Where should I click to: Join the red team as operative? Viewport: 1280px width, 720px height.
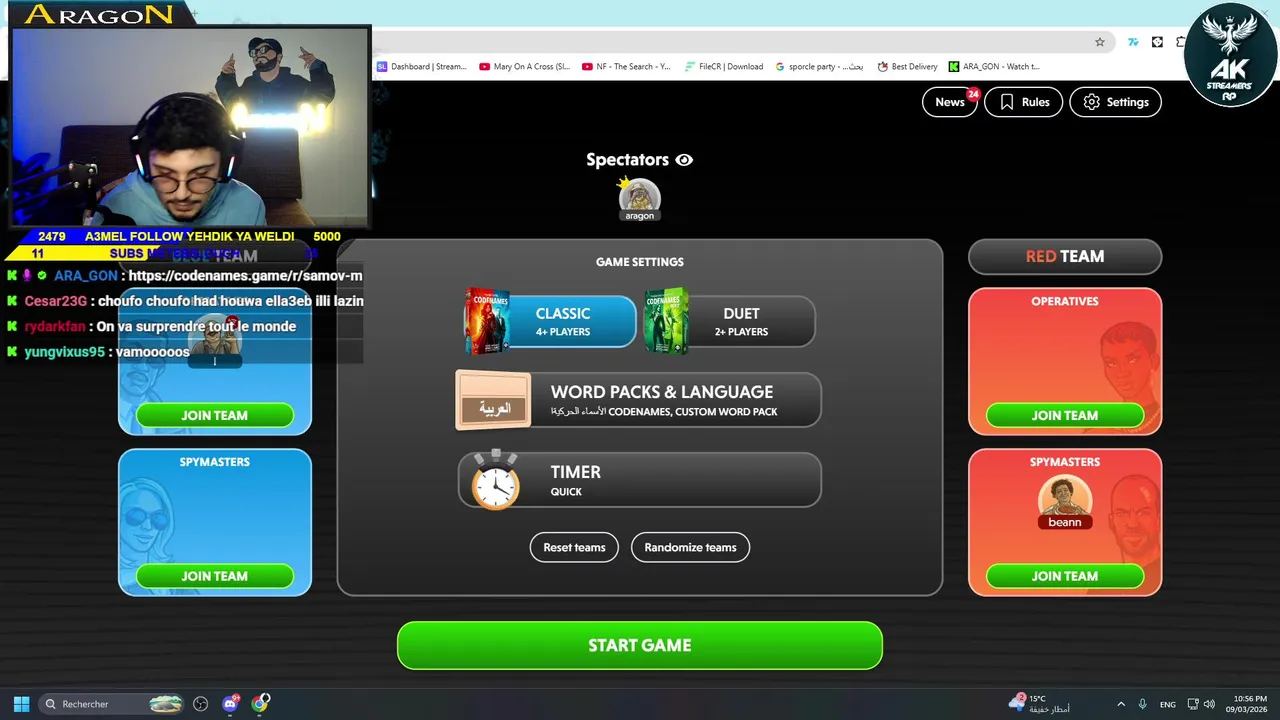1065,415
